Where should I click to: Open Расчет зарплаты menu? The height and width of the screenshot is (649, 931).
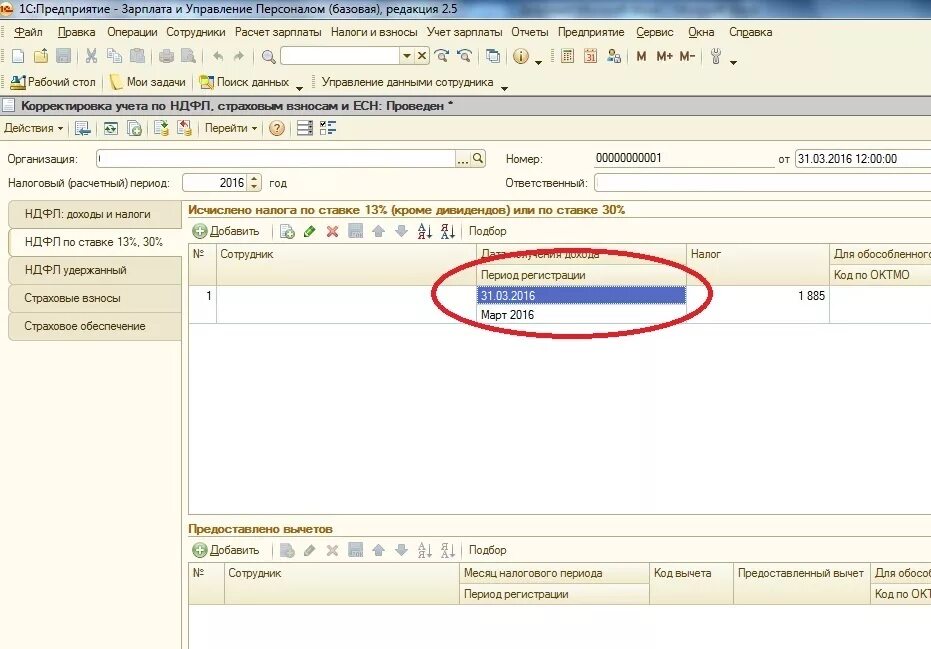(x=278, y=32)
